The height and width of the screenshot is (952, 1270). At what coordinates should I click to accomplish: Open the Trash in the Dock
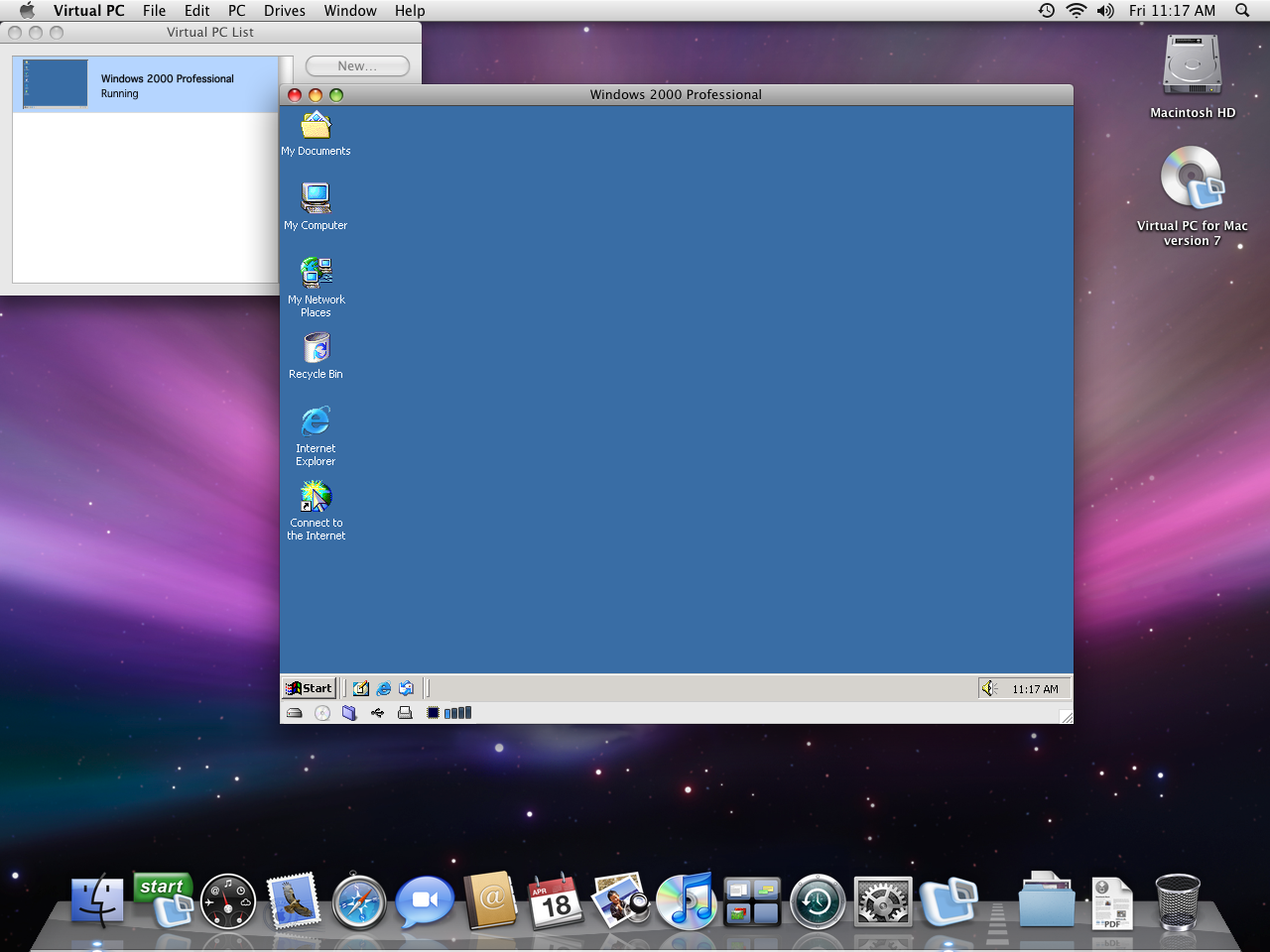pyautogui.click(x=1178, y=901)
